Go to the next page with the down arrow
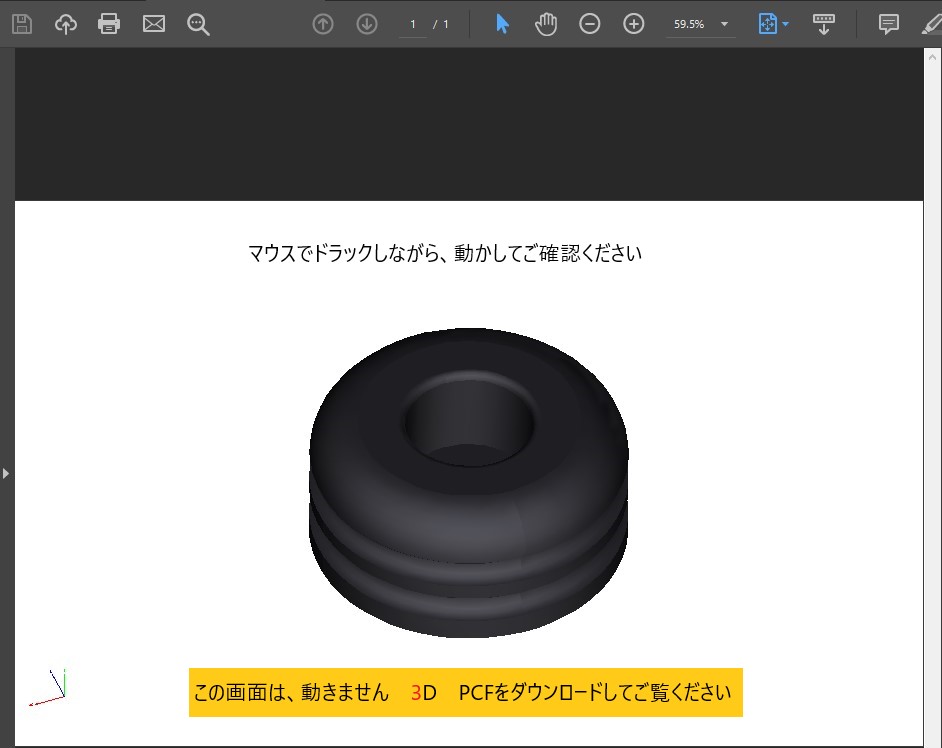Screen dimensions: 942x748 (367, 24)
